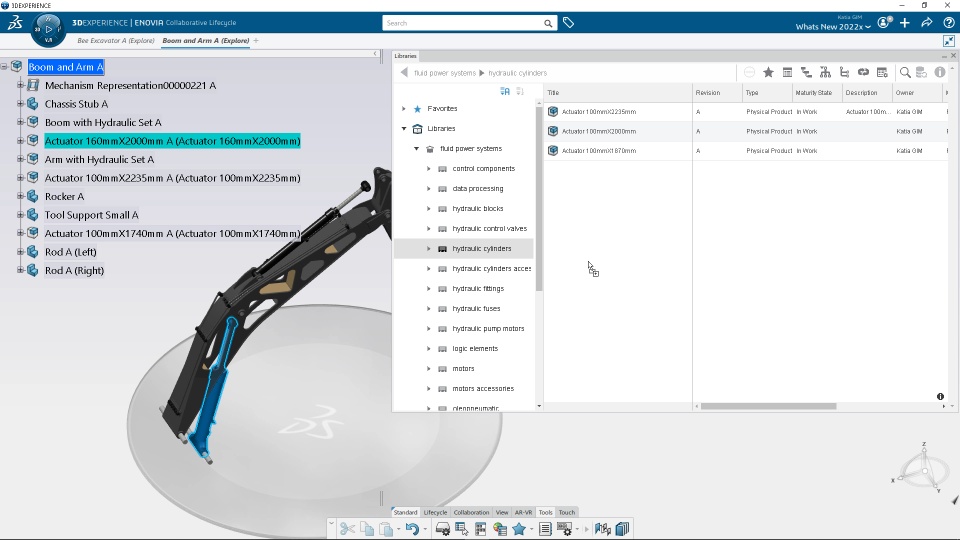Click the database refresh icon in Libraries toolbar
This screenshot has height=540, width=960.
(921, 72)
